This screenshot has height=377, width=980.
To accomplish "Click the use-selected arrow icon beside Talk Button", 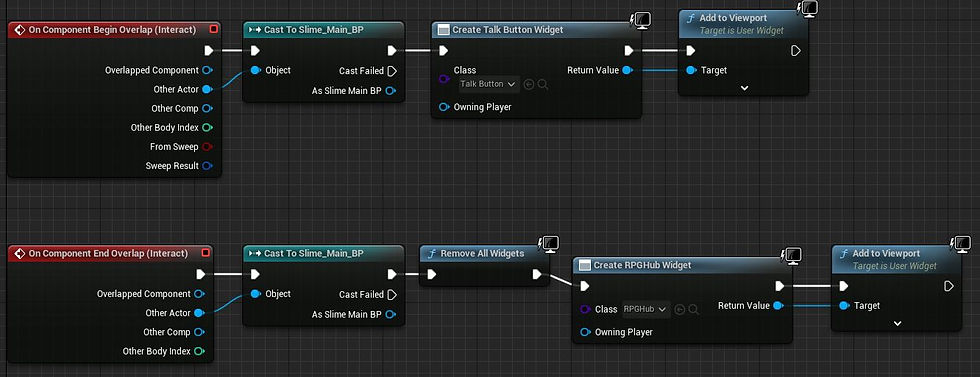I will 529,84.
